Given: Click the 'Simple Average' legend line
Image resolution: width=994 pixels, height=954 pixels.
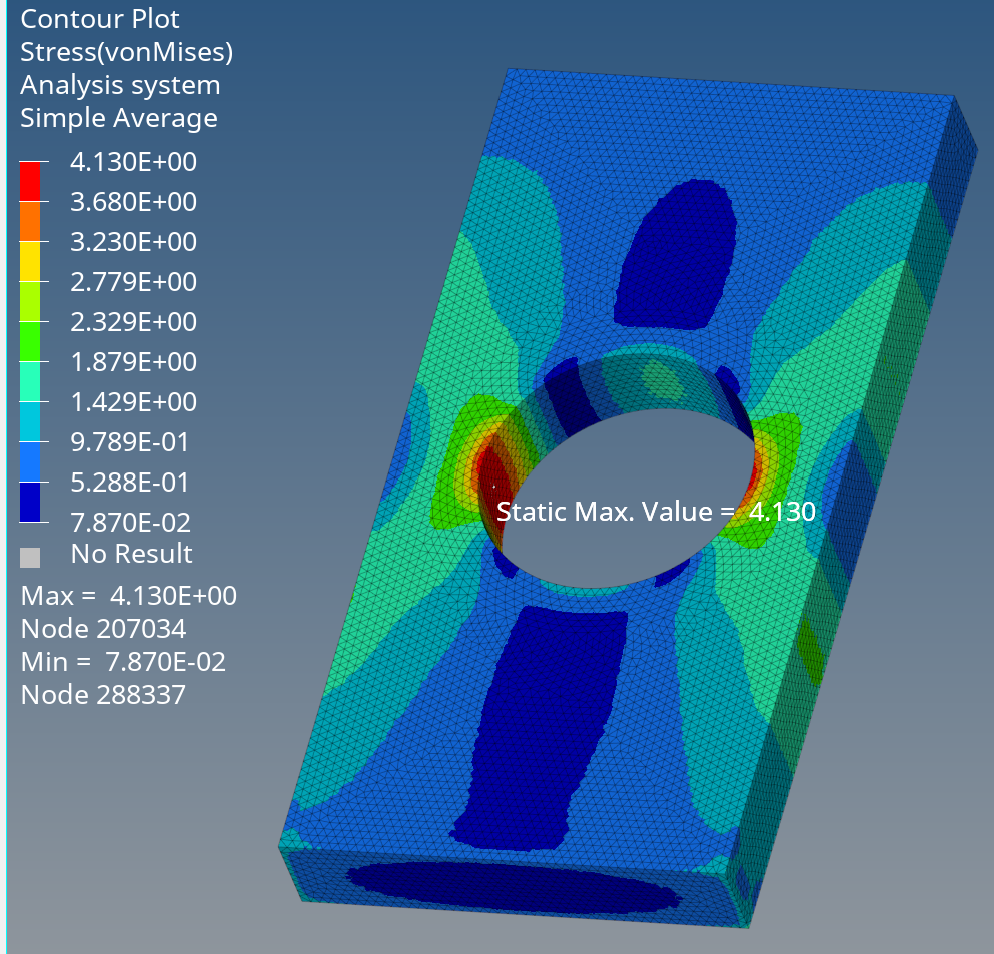Looking at the screenshot, I should point(119,119).
